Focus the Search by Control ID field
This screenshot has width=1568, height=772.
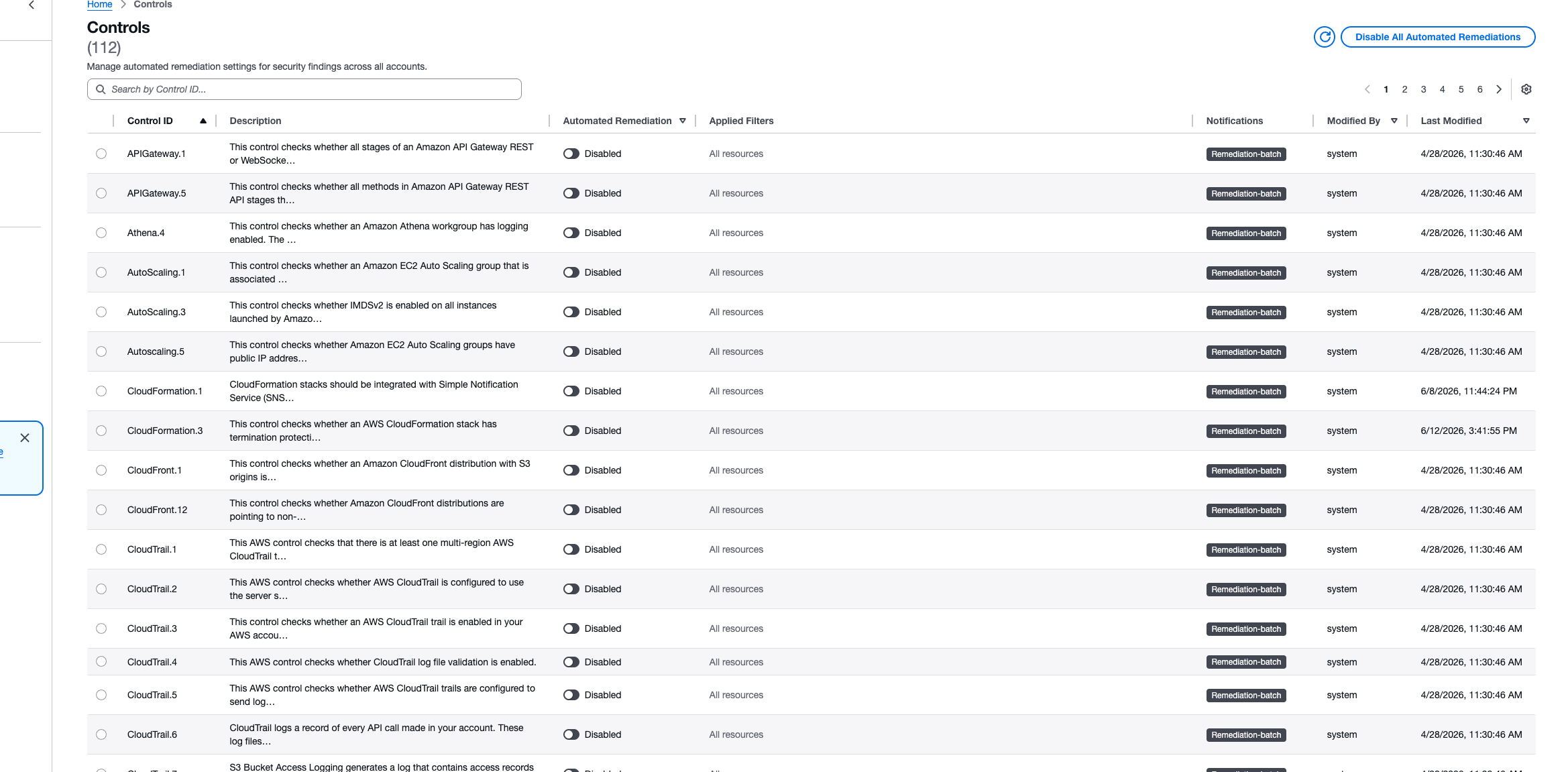pyautogui.click(x=304, y=89)
